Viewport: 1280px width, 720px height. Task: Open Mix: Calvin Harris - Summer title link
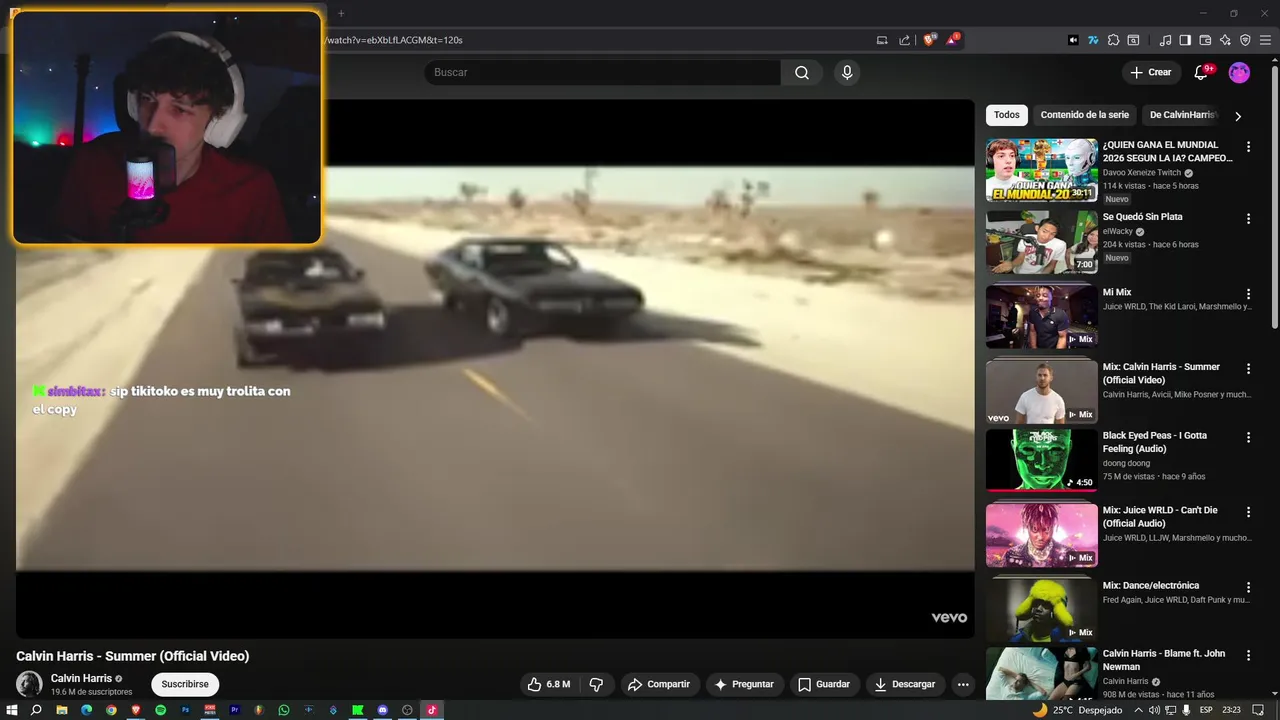1161,373
